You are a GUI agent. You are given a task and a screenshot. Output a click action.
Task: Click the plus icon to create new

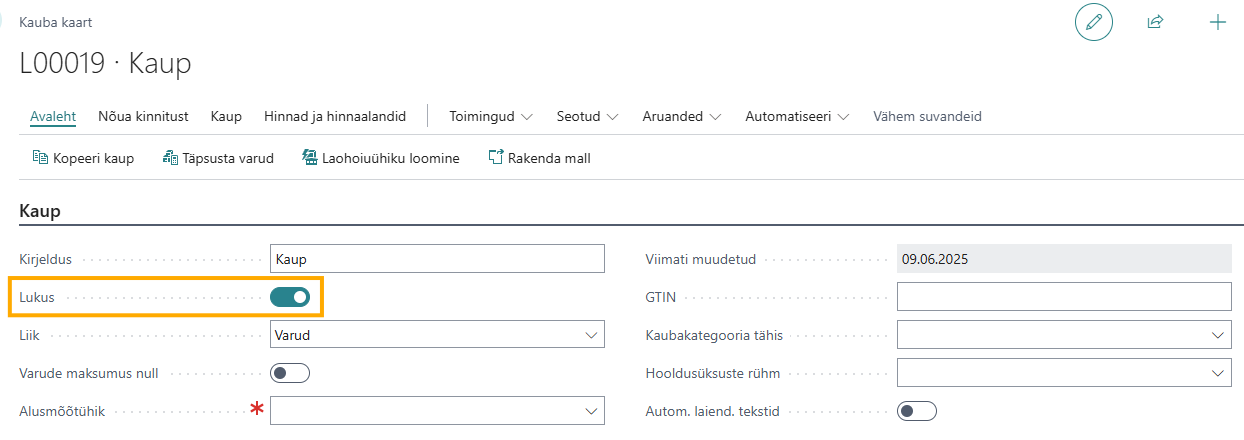pos(1218,22)
